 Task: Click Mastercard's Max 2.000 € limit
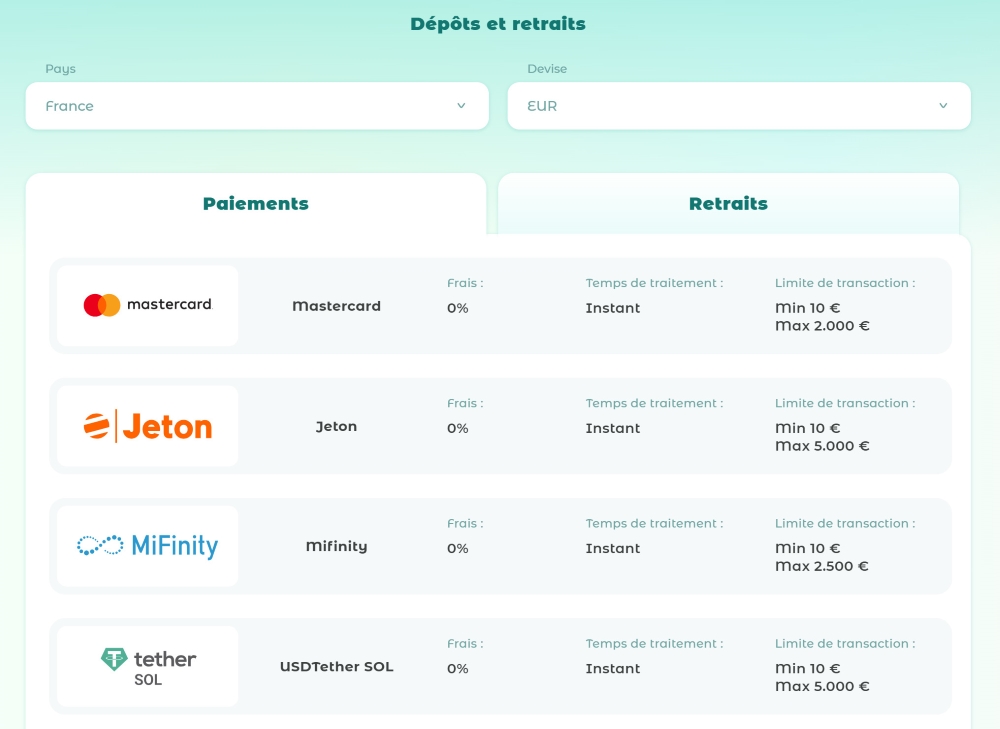point(822,326)
